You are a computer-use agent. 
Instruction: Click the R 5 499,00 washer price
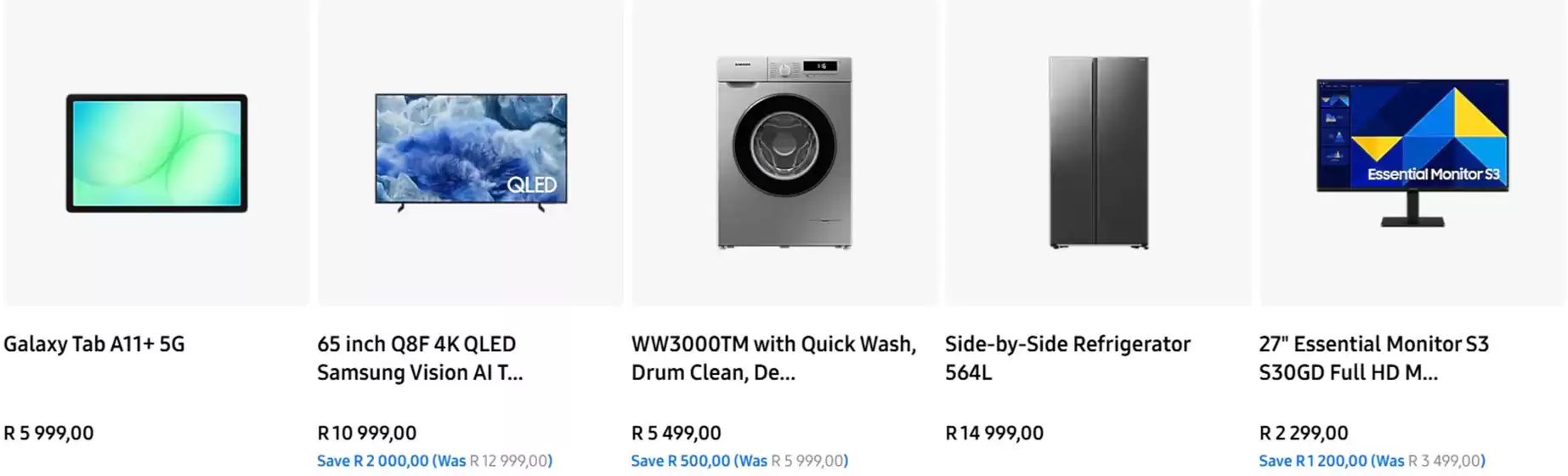click(x=676, y=433)
